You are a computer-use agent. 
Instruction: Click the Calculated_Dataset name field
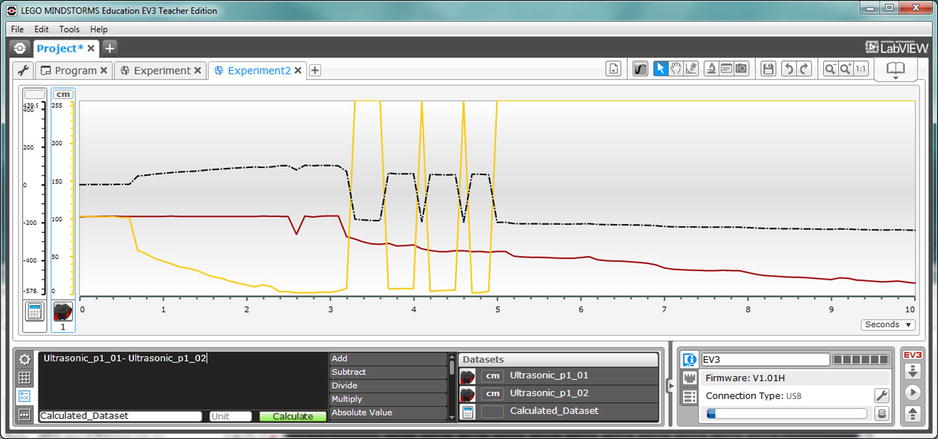point(120,416)
